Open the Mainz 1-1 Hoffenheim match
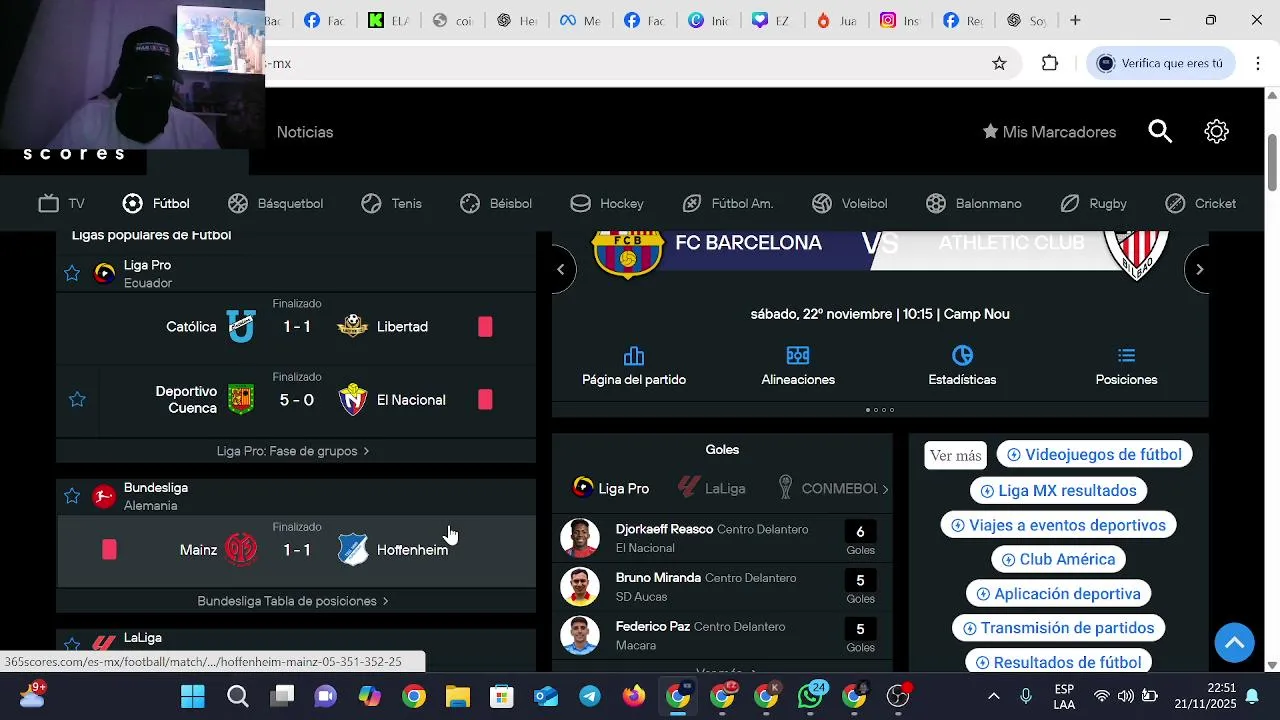 coord(296,549)
